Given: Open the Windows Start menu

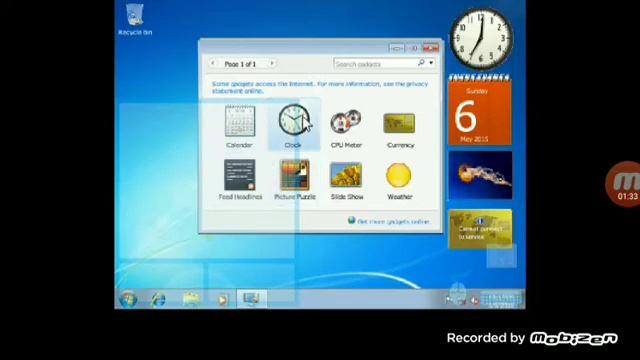Looking at the screenshot, I should tap(128, 300).
